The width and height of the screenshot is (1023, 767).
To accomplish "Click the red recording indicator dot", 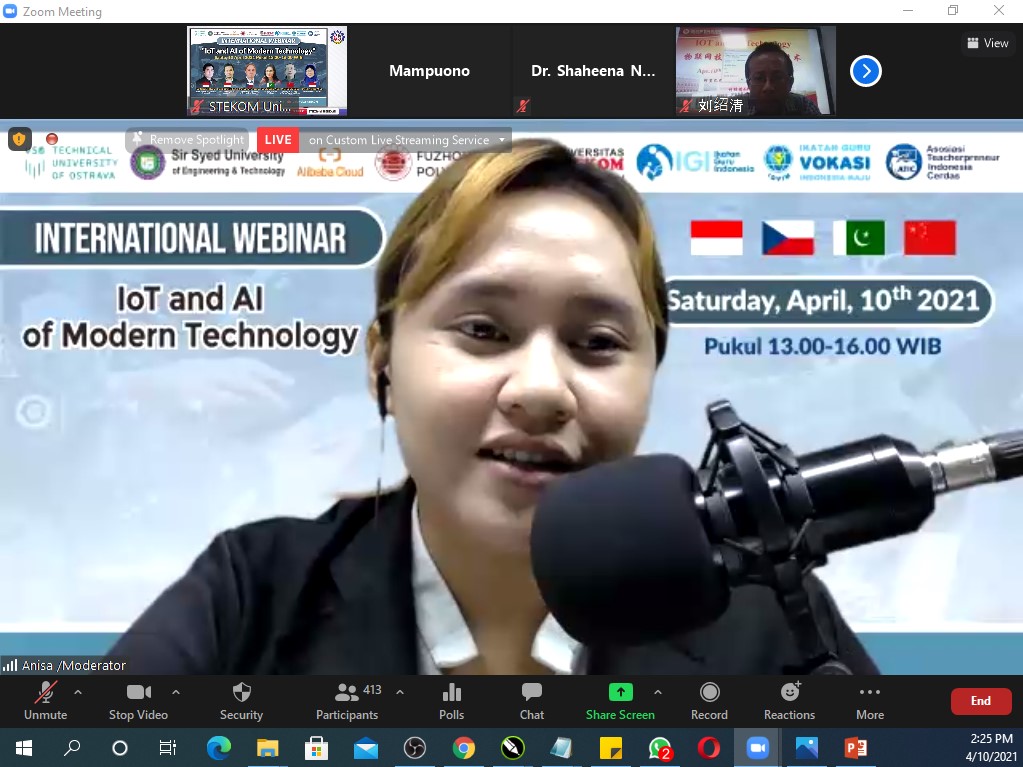I will pyautogui.click(x=52, y=138).
